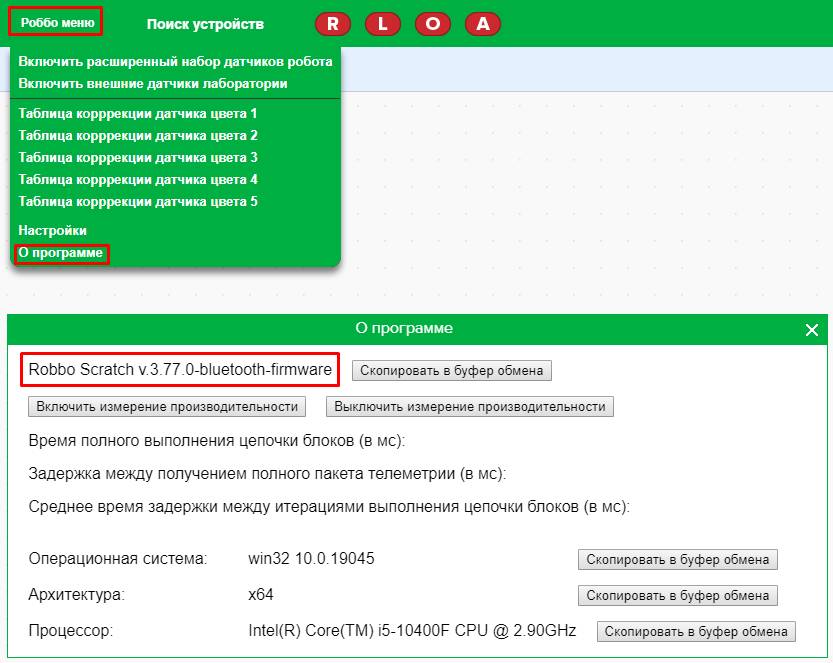Open Настройки from the Robbo menu
This screenshot has height=663, width=833.
[52, 231]
